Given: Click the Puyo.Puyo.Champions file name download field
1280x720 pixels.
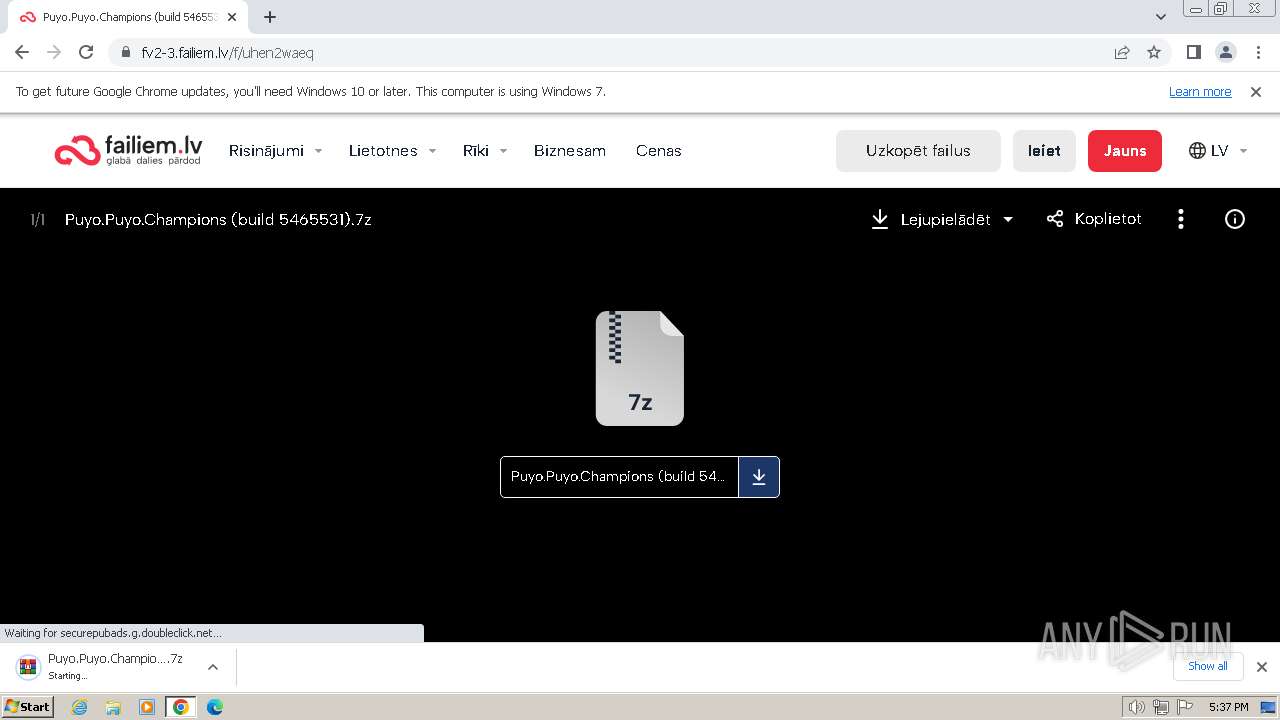Looking at the screenshot, I should (619, 477).
